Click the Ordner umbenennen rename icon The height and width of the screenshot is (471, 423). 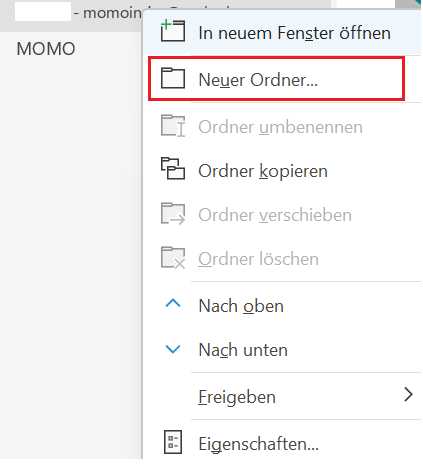point(173,125)
